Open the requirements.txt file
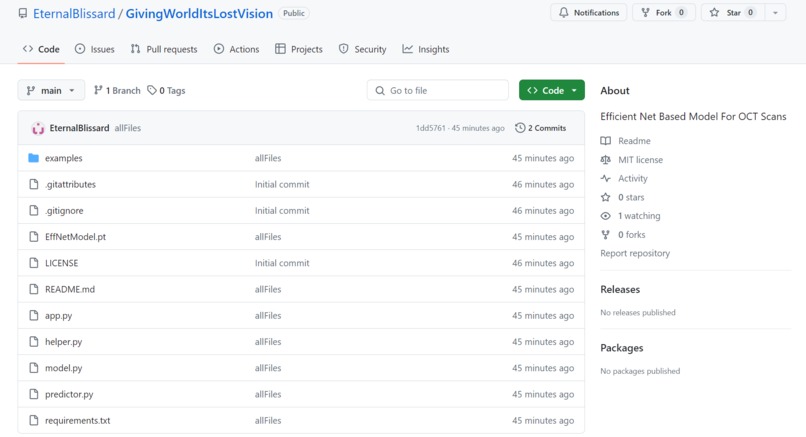 tap(78, 421)
